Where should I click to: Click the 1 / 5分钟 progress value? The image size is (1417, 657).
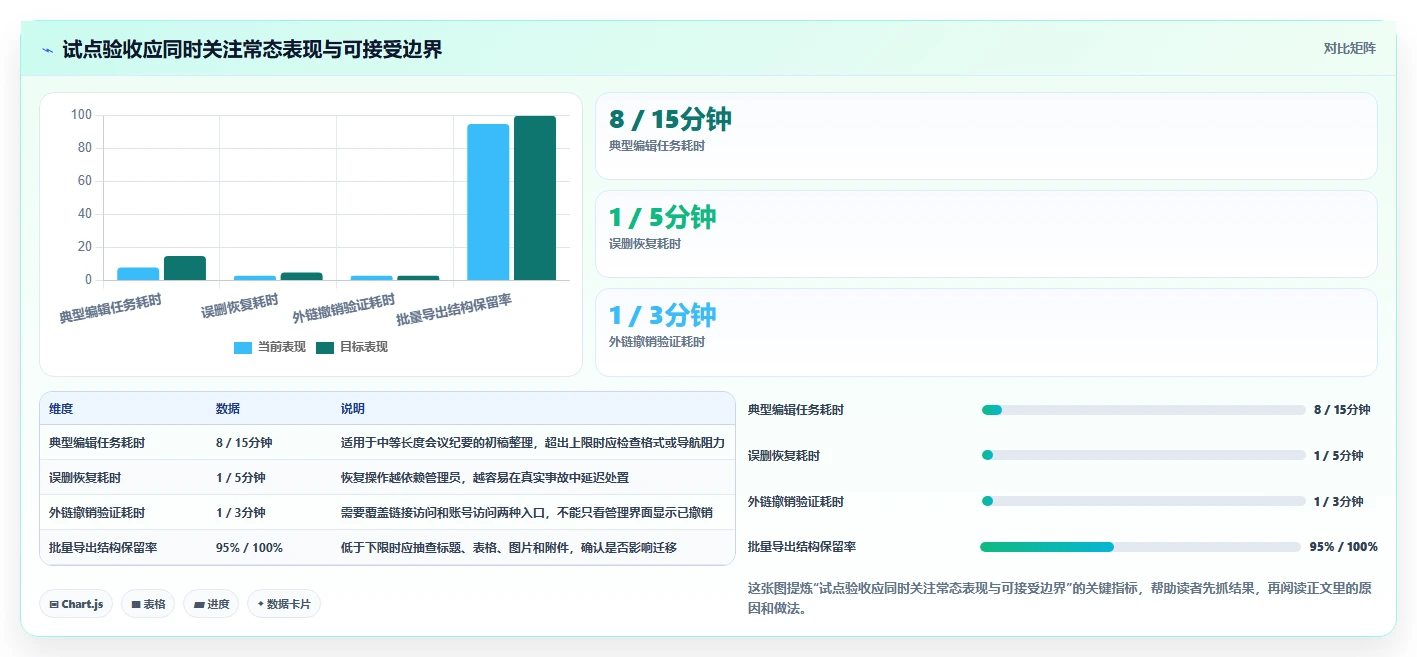[x=1338, y=456]
